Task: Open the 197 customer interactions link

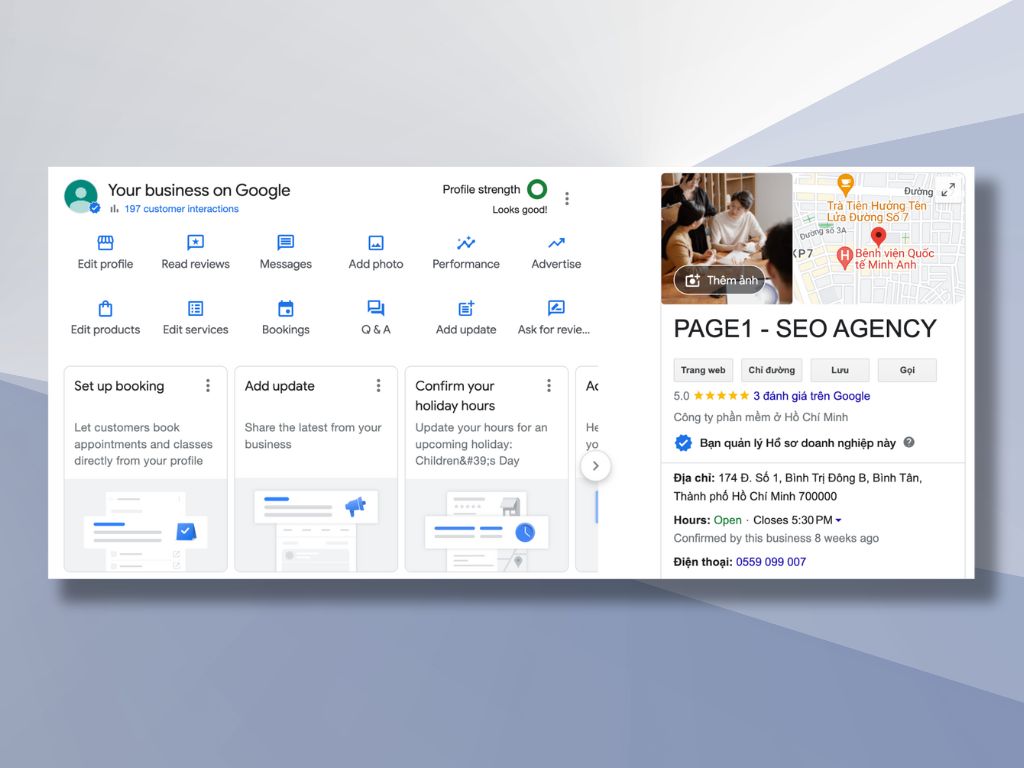Action: (181, 209)
